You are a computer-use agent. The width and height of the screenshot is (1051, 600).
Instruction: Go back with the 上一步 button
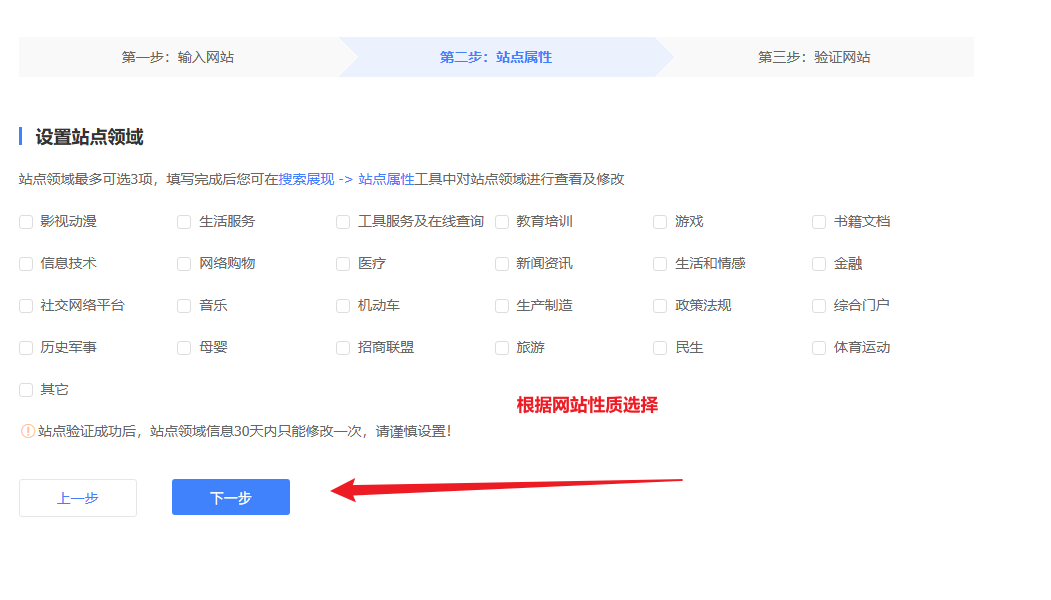click(78, 497)
